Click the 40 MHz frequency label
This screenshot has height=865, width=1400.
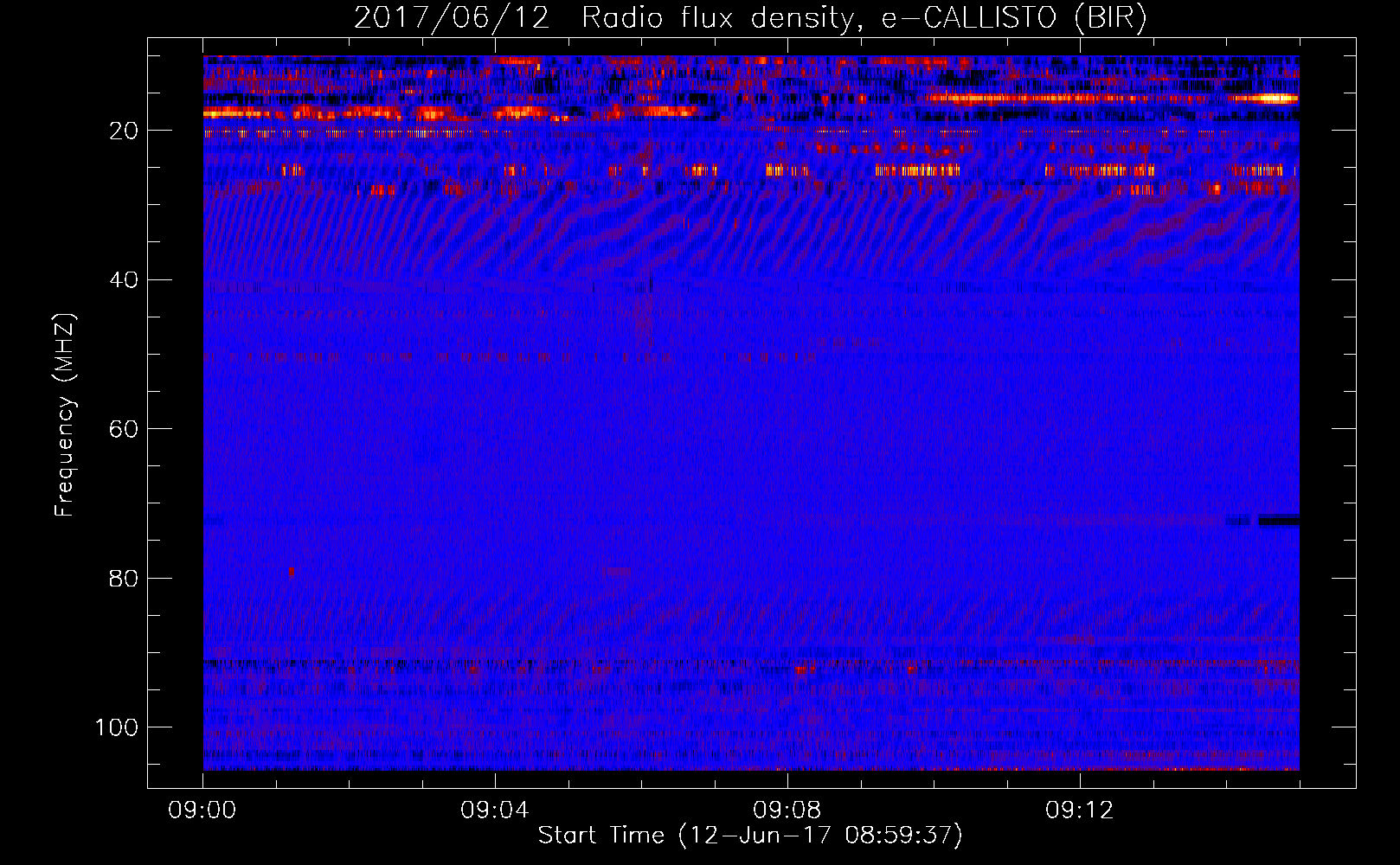(124, 279)
